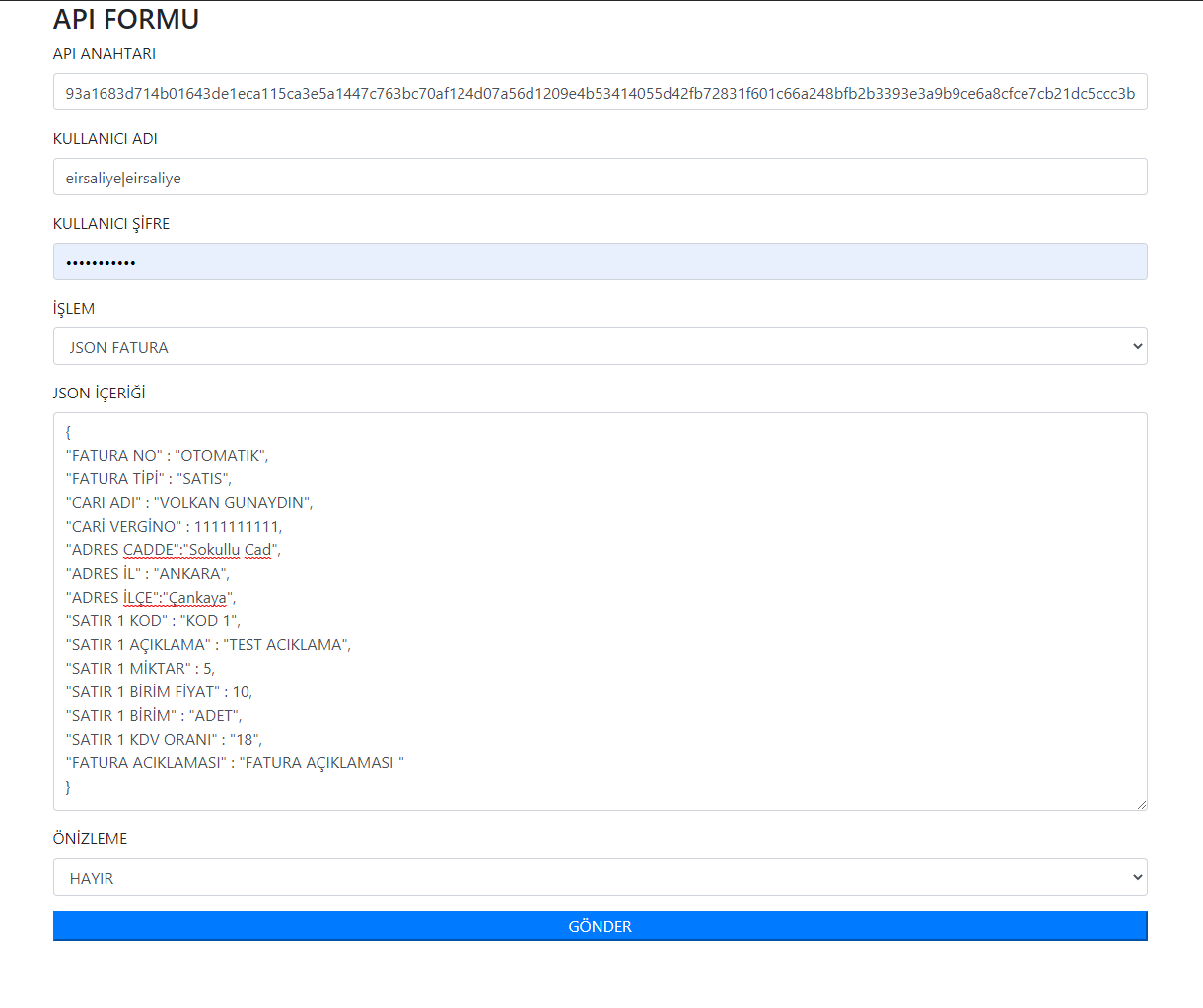Focus the KULLANICI ADI text field

pos(600,178)
